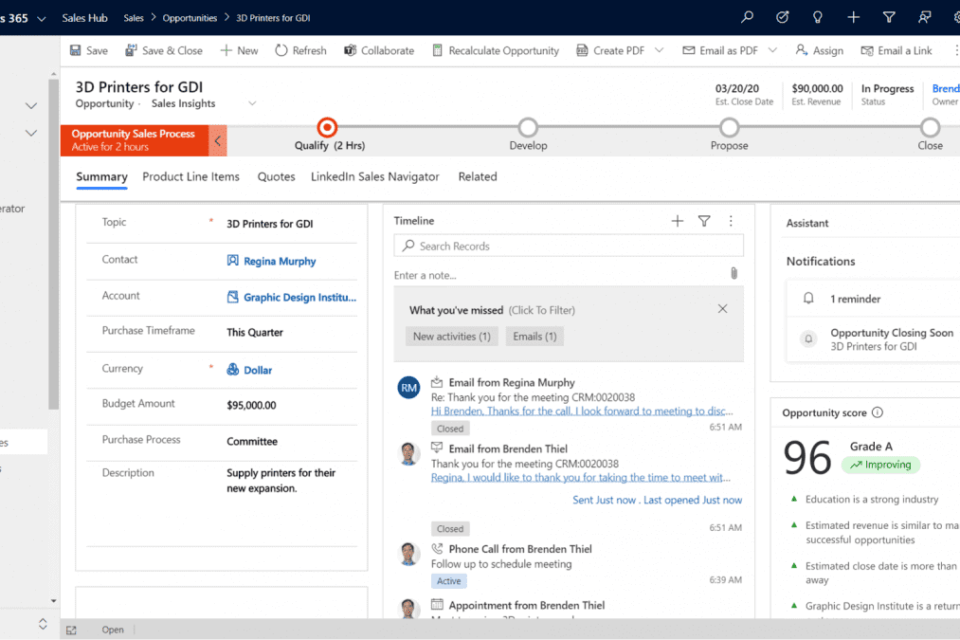Viewport: 960px width, 640px height.
Task: Open the lightbulb assistant icon in header
Action: (x=818, y=17)
